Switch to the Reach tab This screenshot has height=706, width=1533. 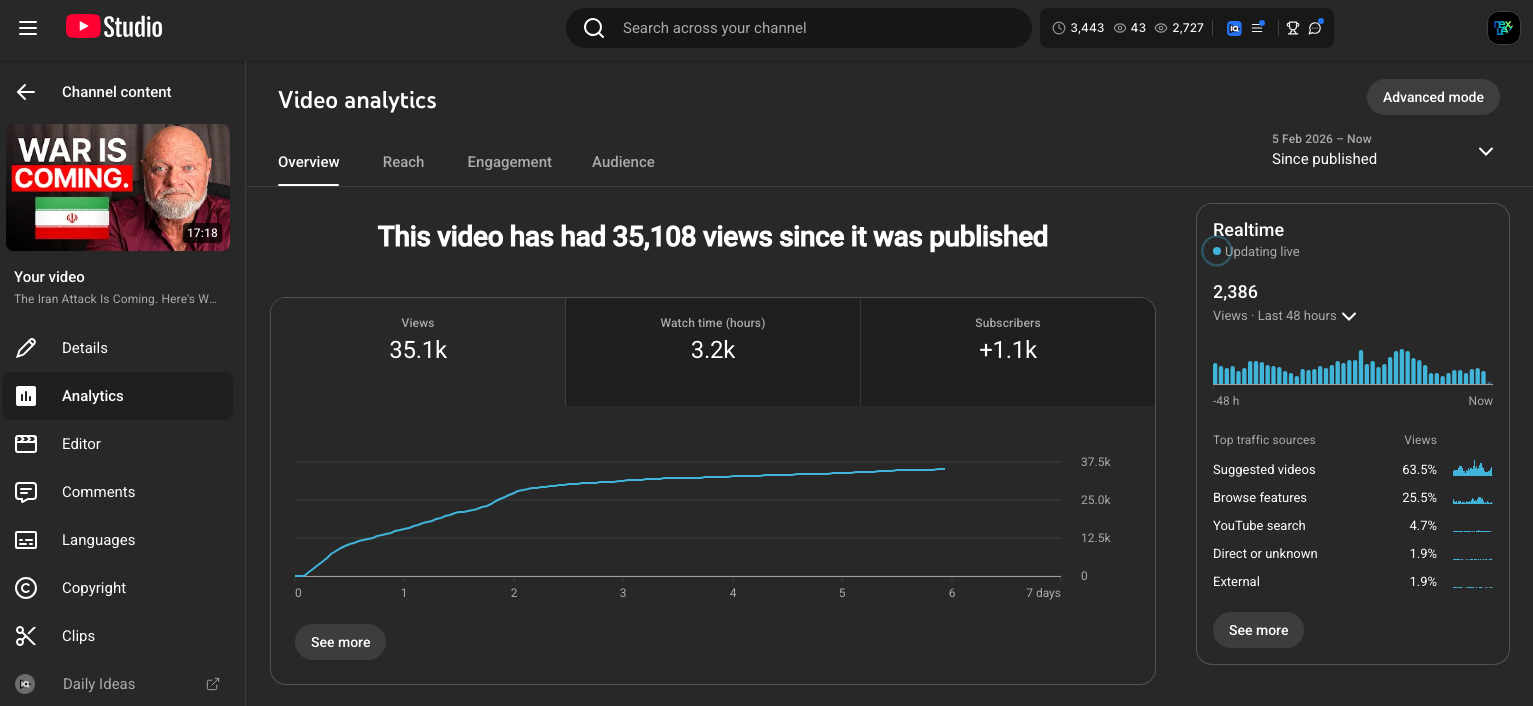(x=403, y=161)
